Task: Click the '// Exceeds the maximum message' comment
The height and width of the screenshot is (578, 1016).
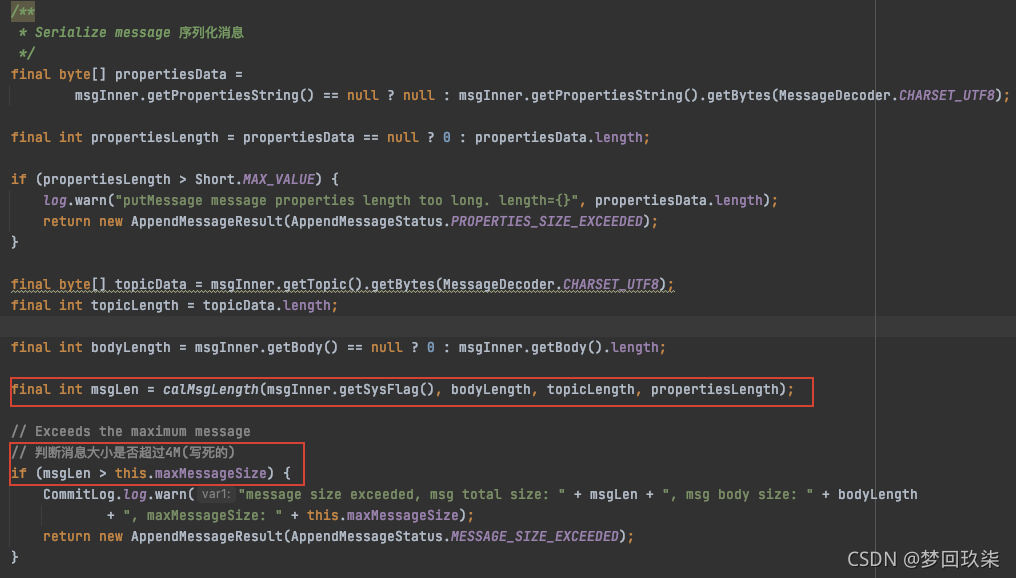Action: pyautogui.click(x=131, y=432)
